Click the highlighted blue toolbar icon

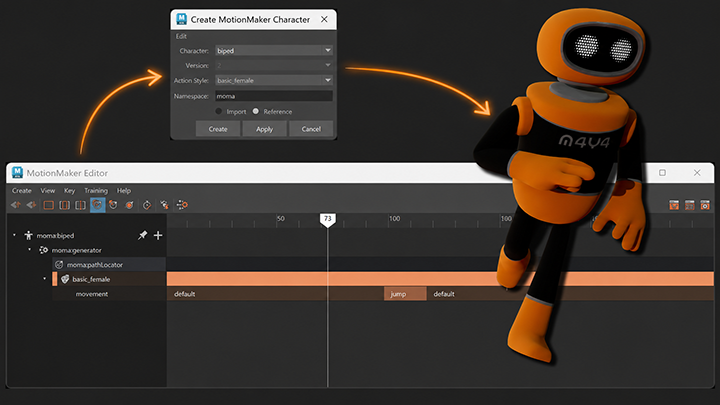pos(97,205)
